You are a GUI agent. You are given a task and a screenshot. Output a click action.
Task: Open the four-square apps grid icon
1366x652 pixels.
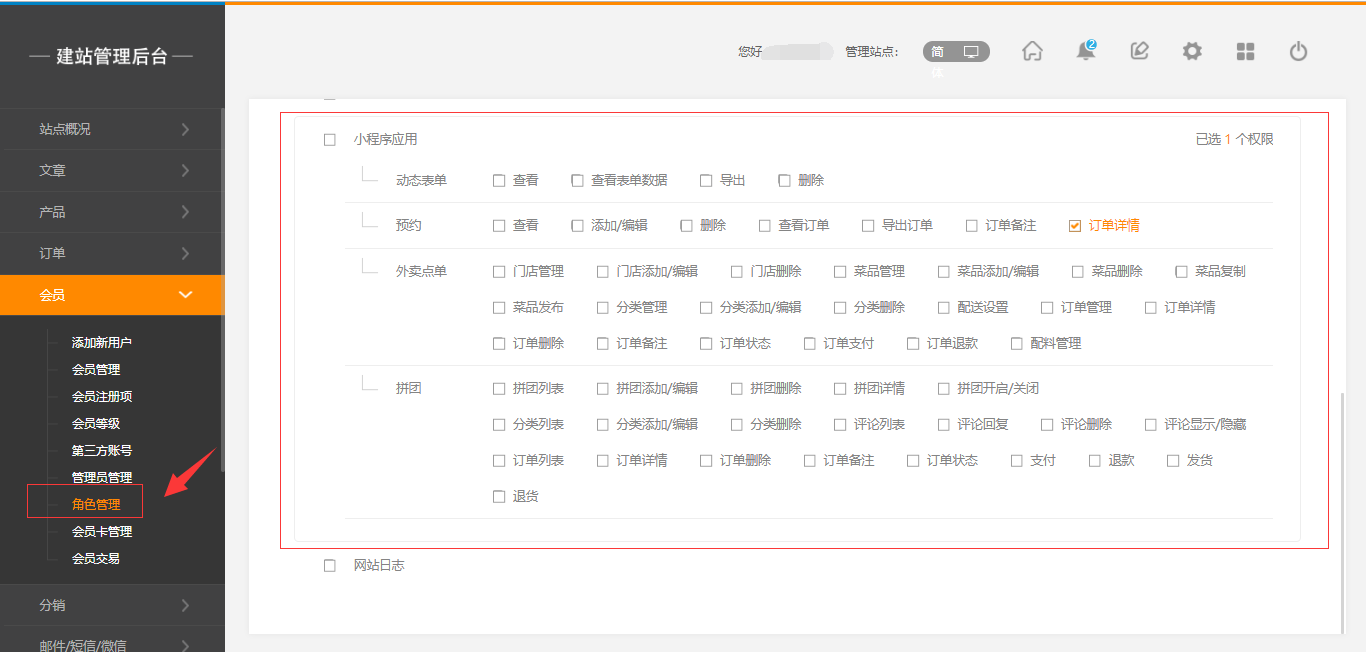coord(1245,51)
